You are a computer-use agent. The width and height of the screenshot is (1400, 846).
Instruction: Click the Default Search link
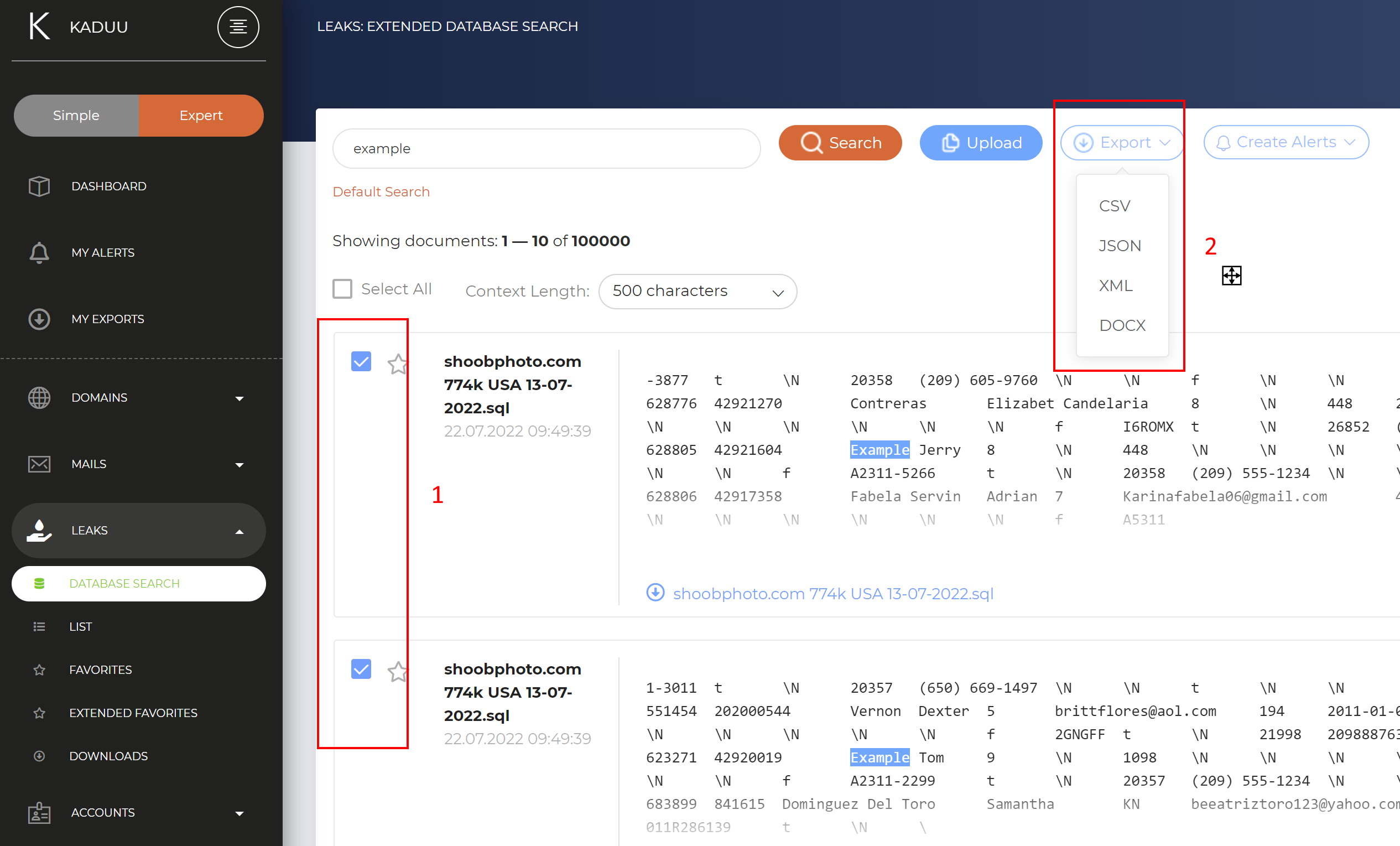(x=381, y=191)
